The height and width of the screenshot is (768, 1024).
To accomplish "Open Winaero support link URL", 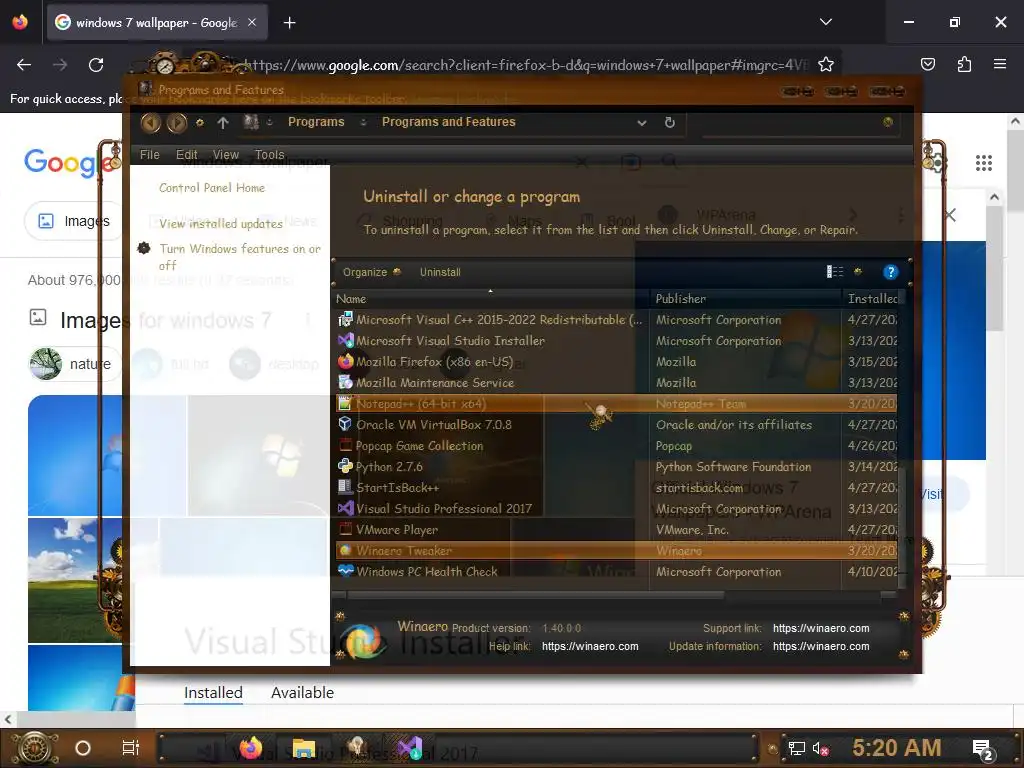I will 821,628.
